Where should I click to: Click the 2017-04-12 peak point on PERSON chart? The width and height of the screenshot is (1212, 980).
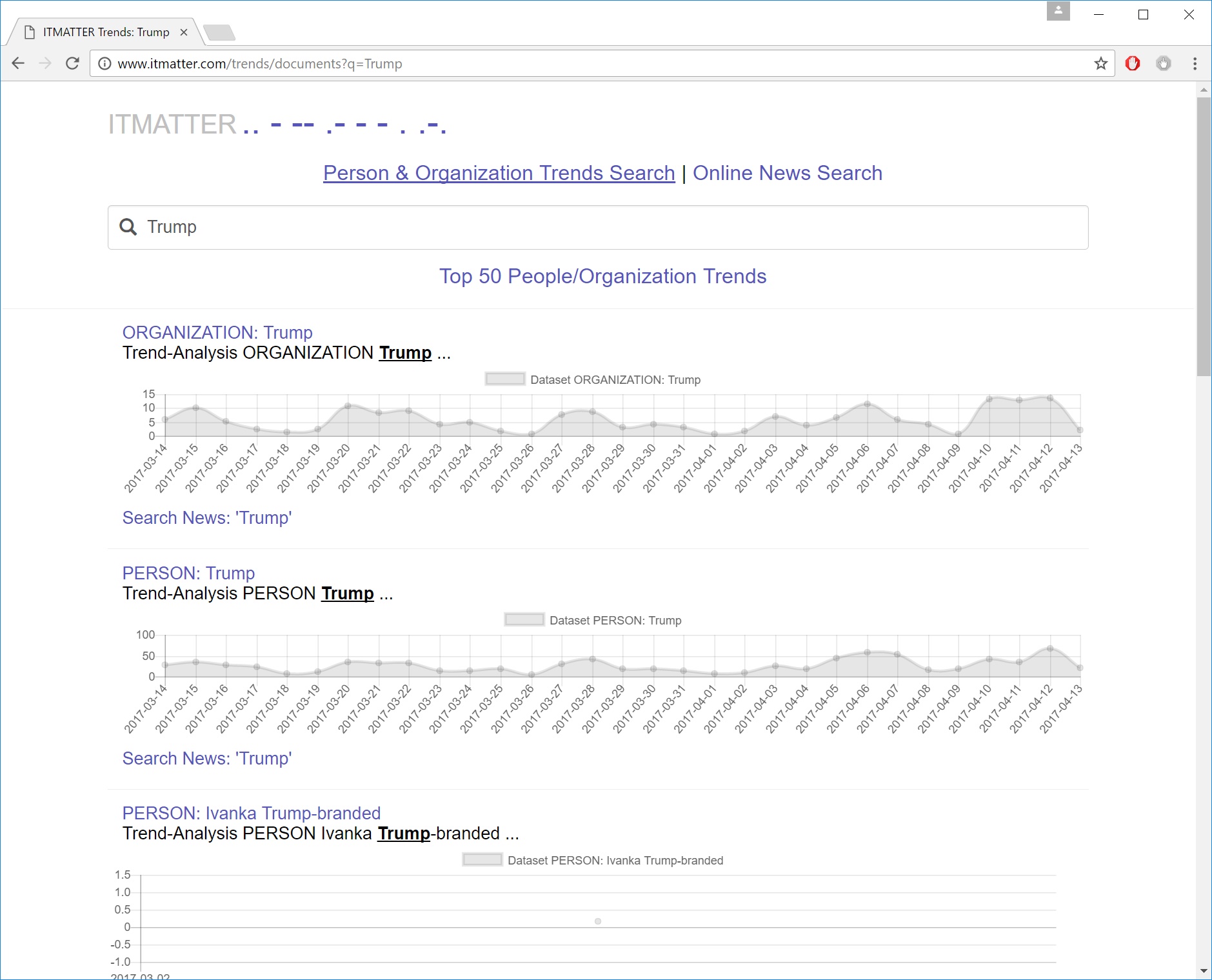click(1050, 648)
